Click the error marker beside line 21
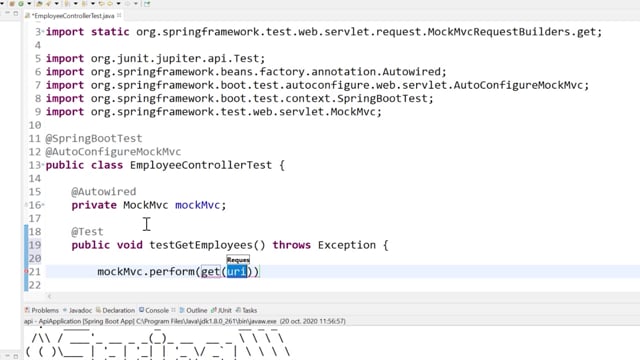Image resolution: width=640 pixels, height=360 pixels. click(x=26, y=271)
